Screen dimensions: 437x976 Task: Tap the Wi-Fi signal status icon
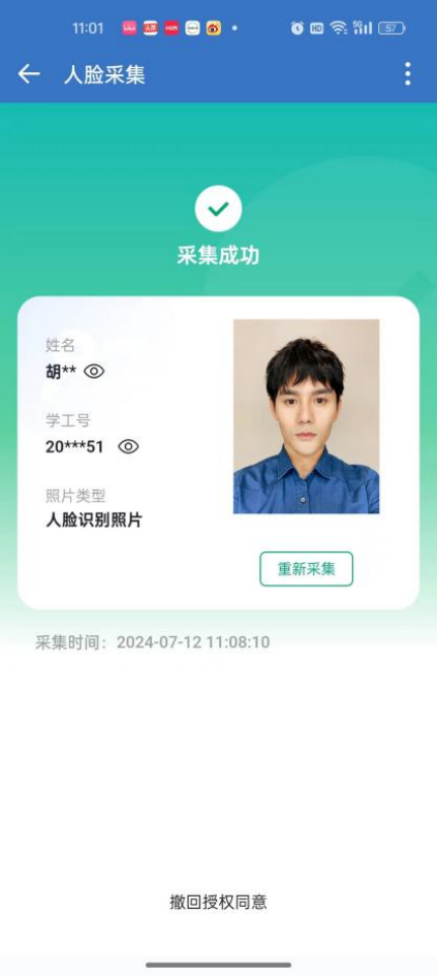339,27
